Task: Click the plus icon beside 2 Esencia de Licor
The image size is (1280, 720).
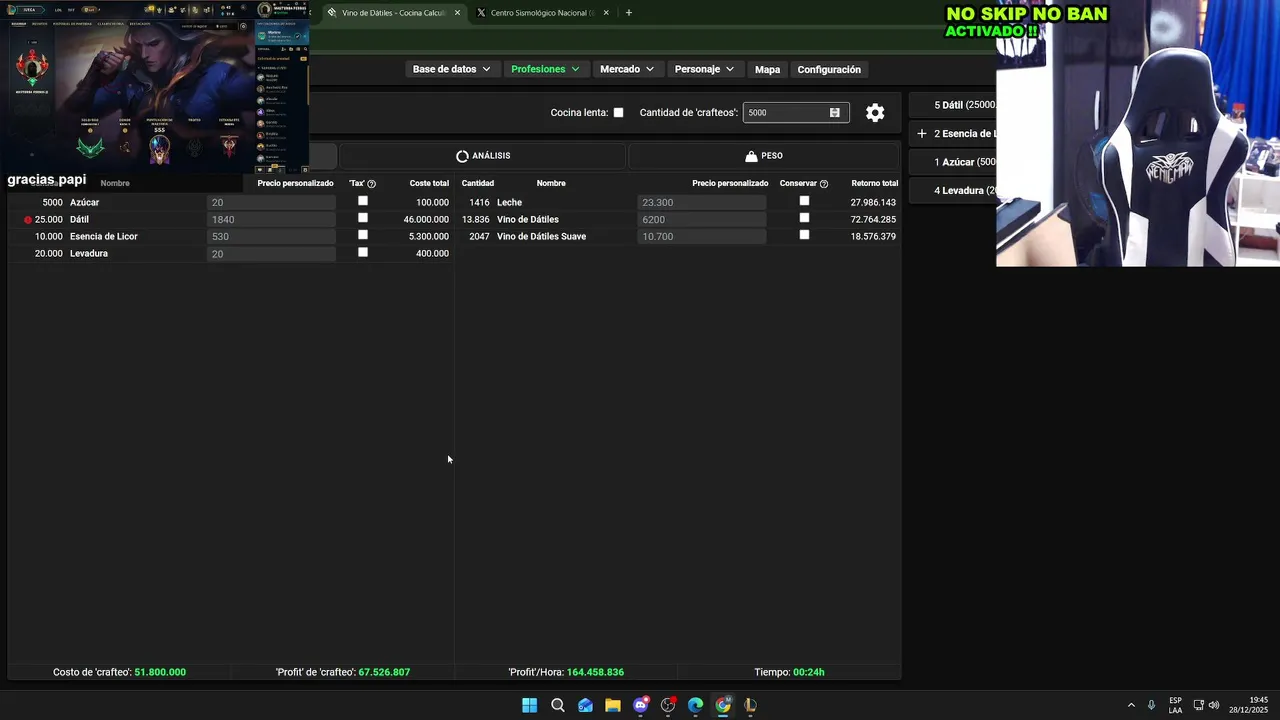Action: 922,133
